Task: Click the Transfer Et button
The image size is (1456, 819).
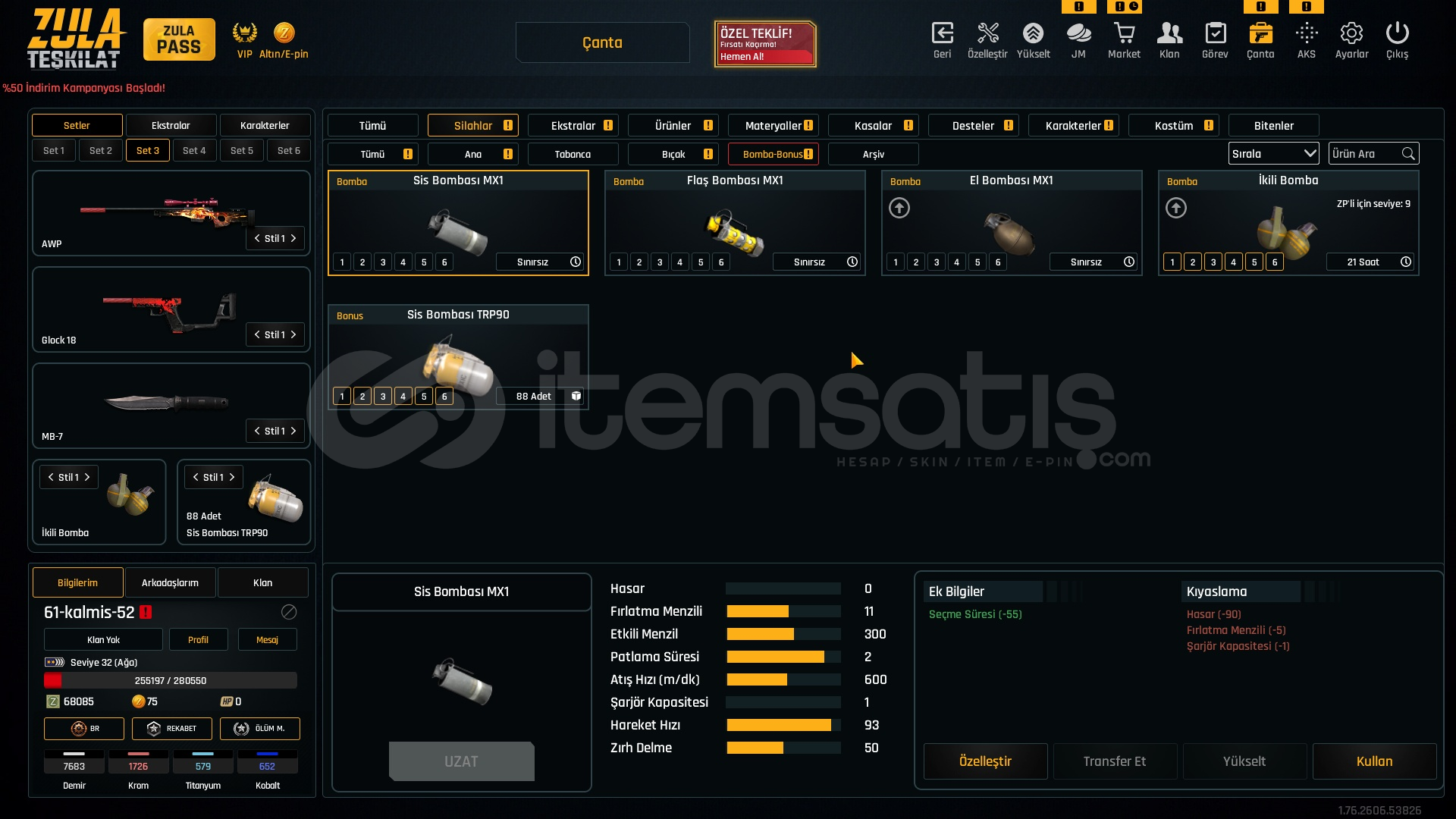Action: click(x=1115, y=761)
